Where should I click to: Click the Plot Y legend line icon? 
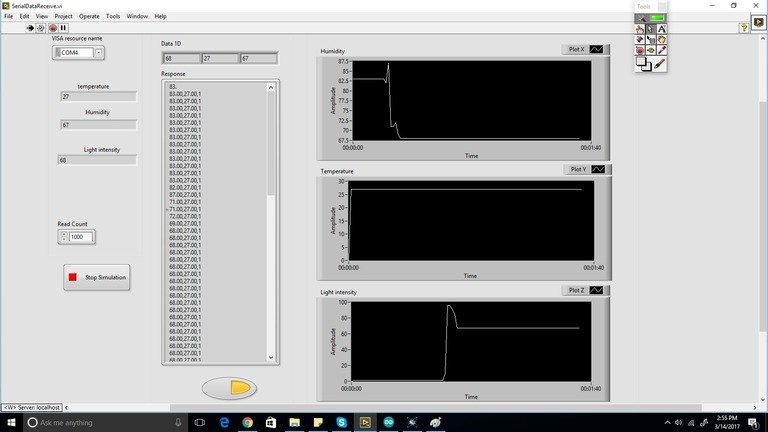(x=598, y=169)
